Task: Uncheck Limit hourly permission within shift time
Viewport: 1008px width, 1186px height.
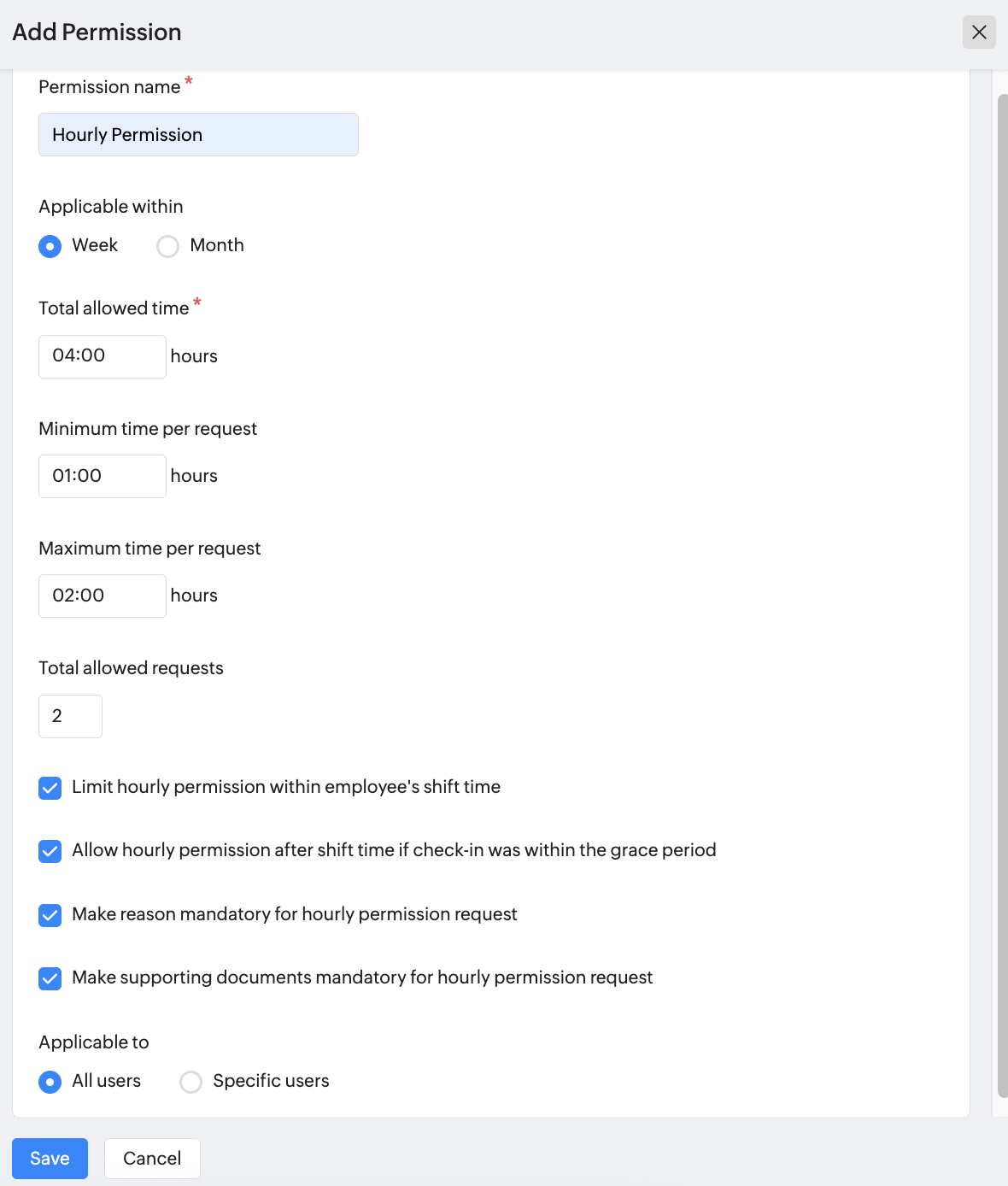Action: point(50,788)
